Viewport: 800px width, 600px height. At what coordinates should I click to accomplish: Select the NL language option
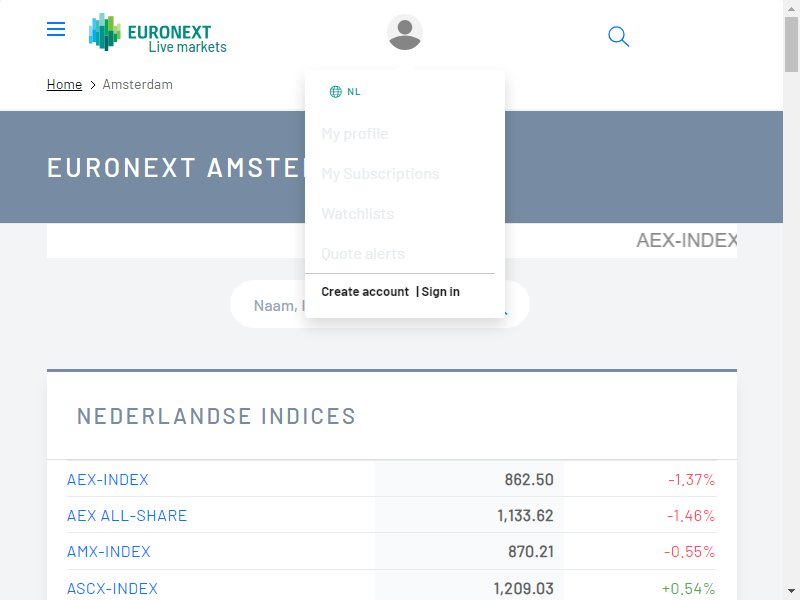point(354,92)
